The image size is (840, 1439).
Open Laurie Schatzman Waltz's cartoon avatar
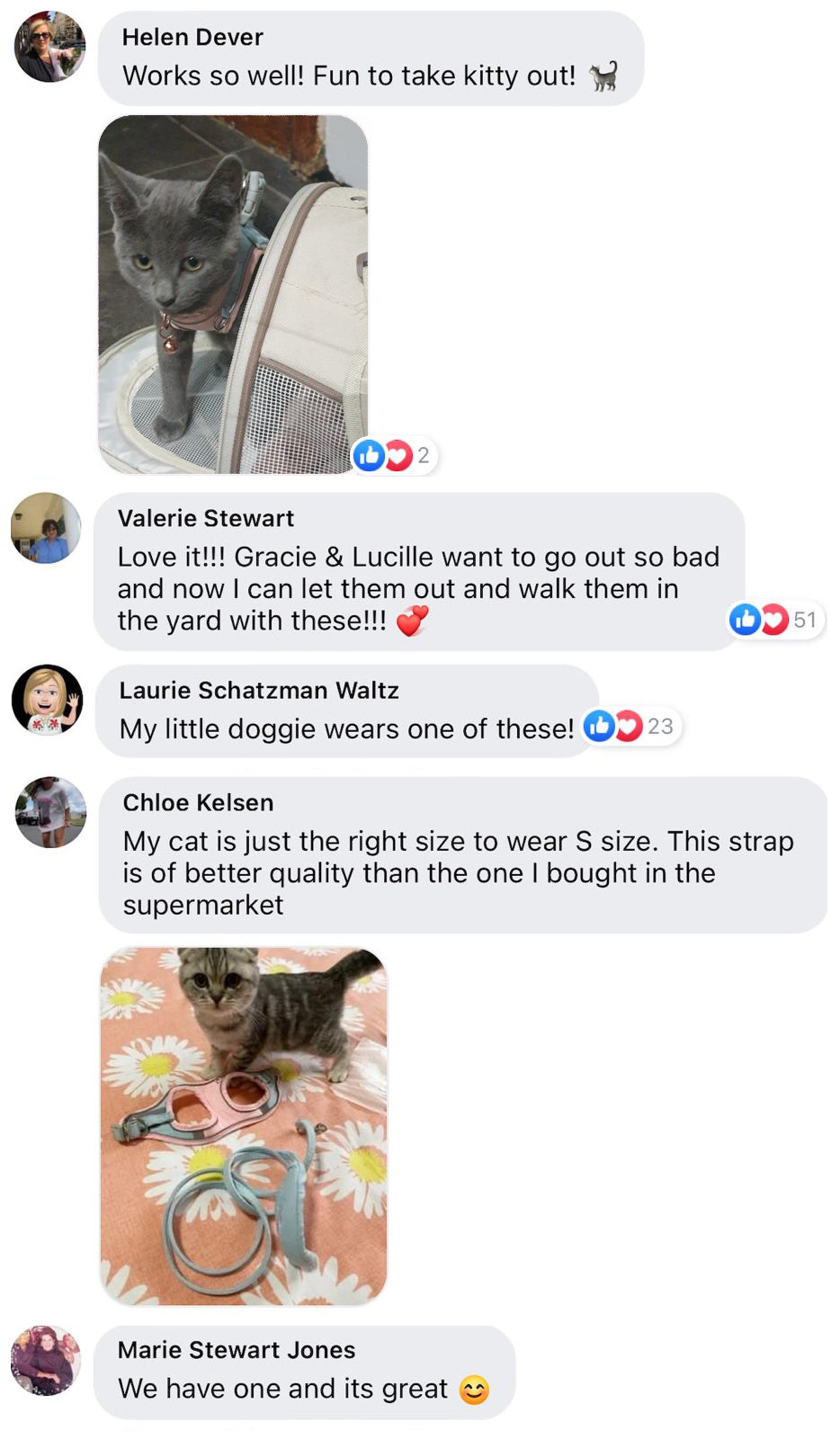(47, 700)
